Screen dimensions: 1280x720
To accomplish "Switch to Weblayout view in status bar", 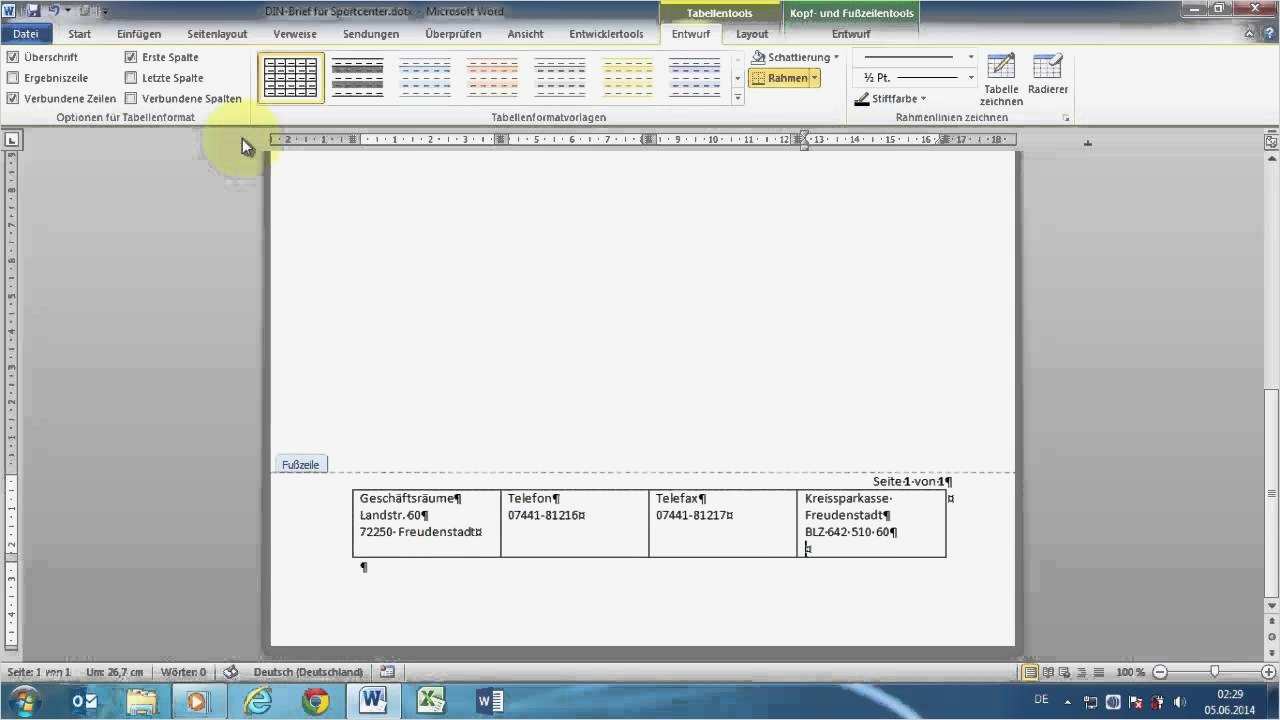I will point(1065,672).
